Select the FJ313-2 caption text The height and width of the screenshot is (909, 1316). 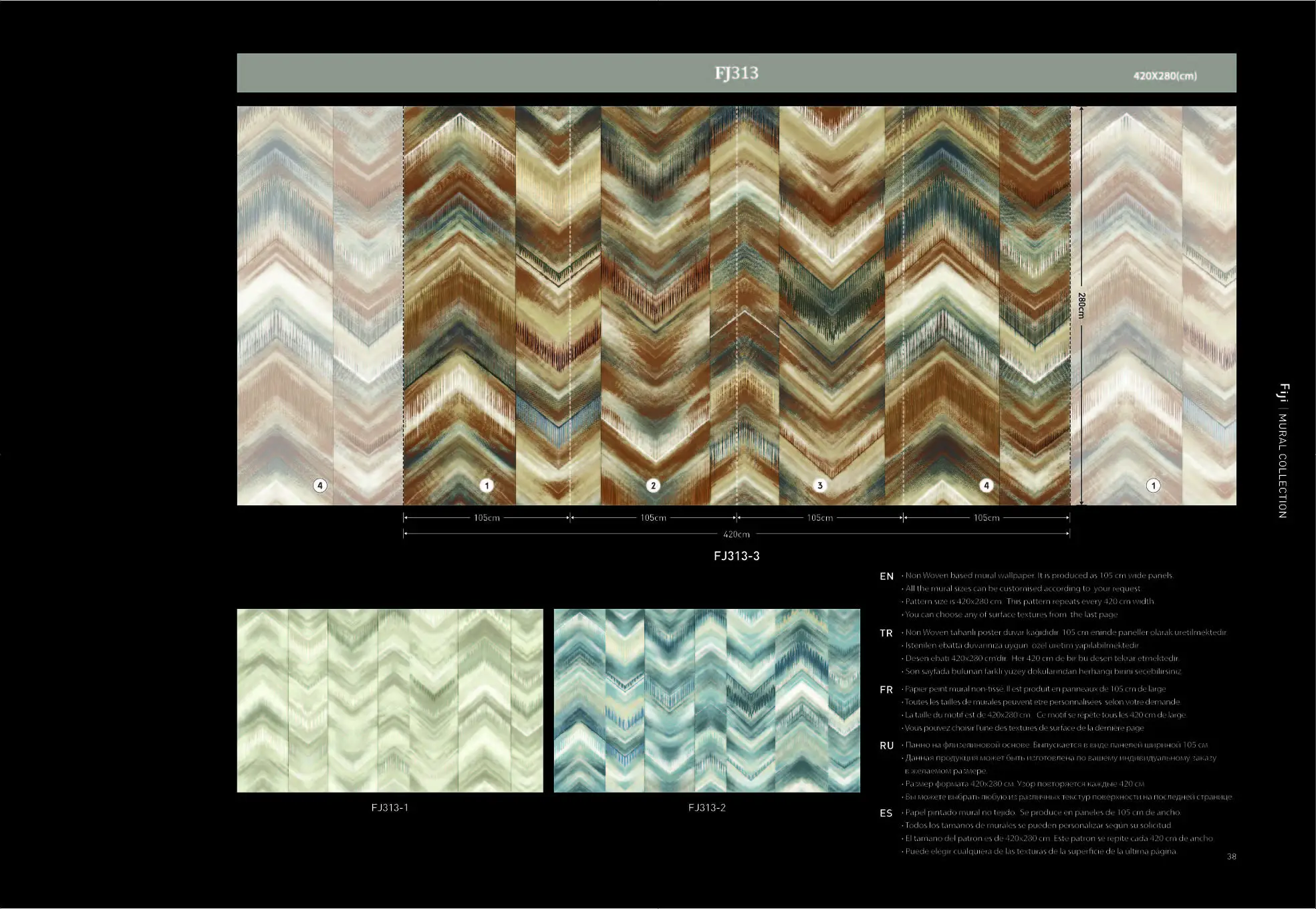pyautogui.click(x=706, y=807)
